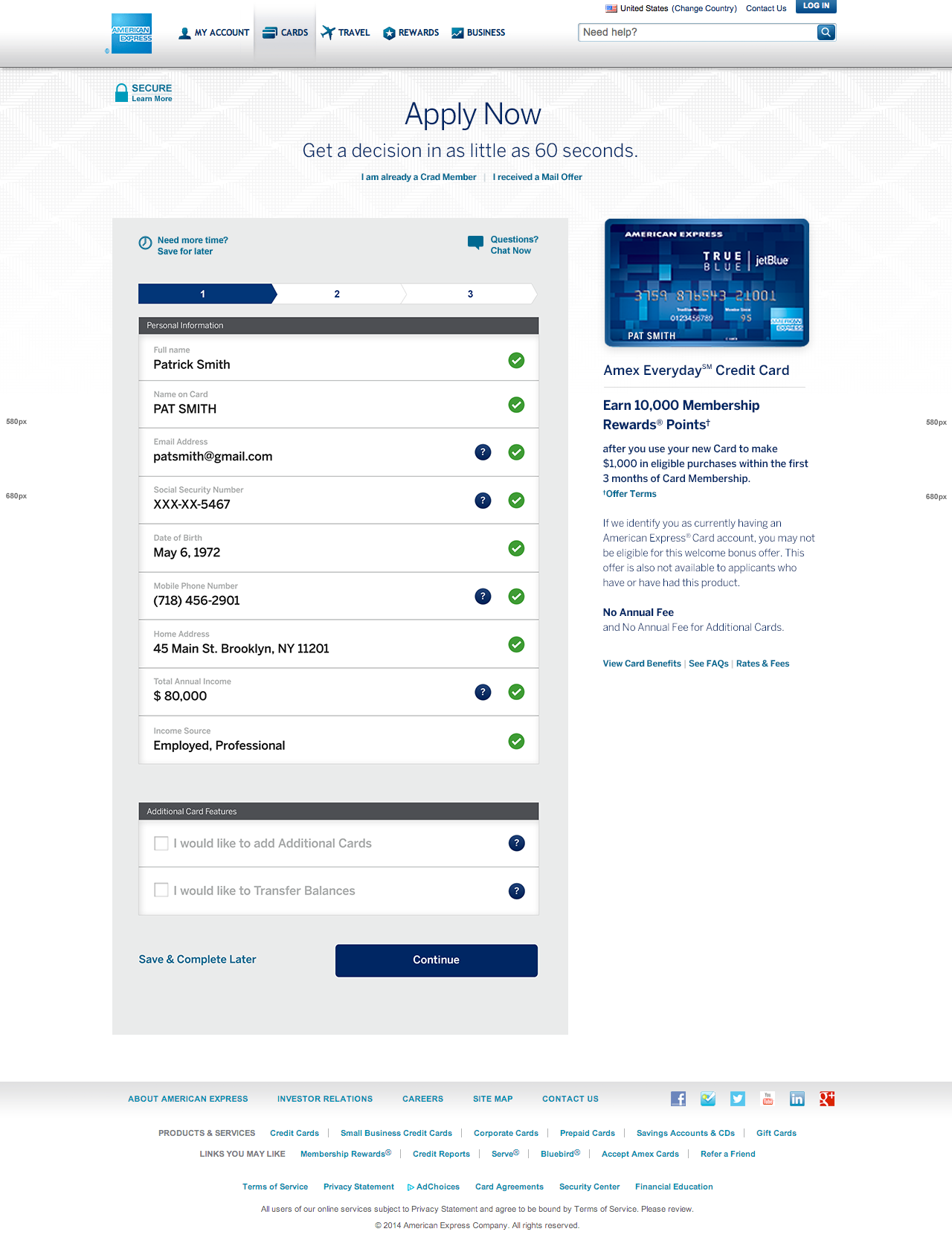Screen dimensions: 952x1249
Task: Click Chat Now link
Action: pyautogui.click(x=511, y=251)
